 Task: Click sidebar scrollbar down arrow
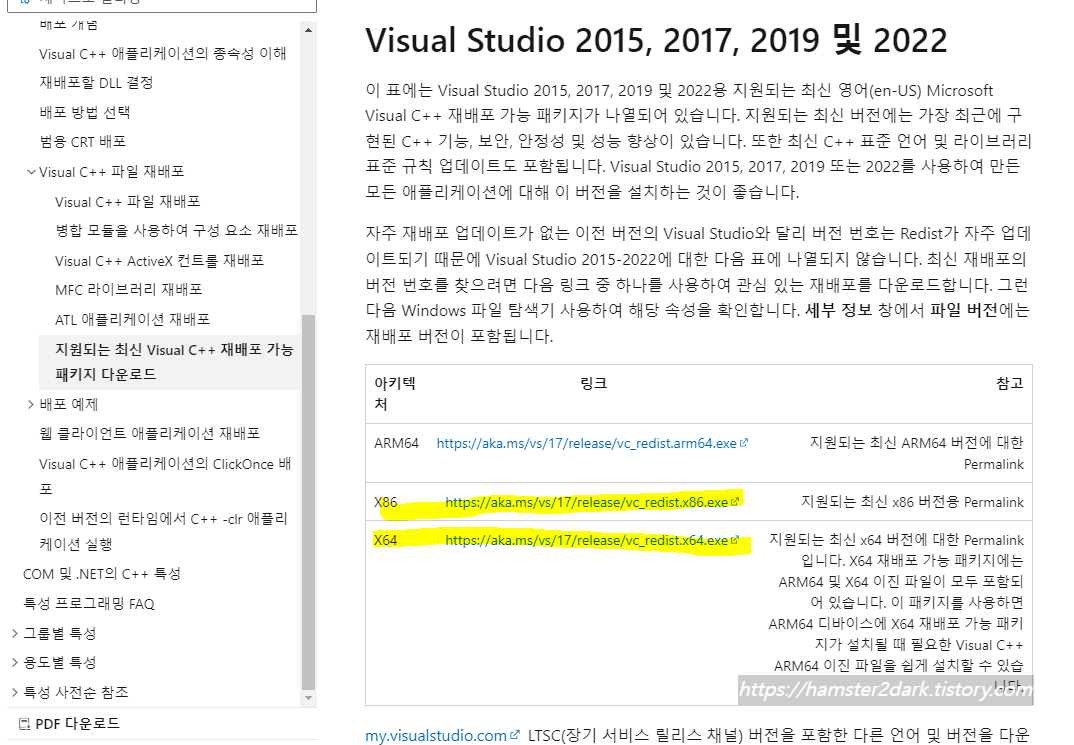(308, 698)
